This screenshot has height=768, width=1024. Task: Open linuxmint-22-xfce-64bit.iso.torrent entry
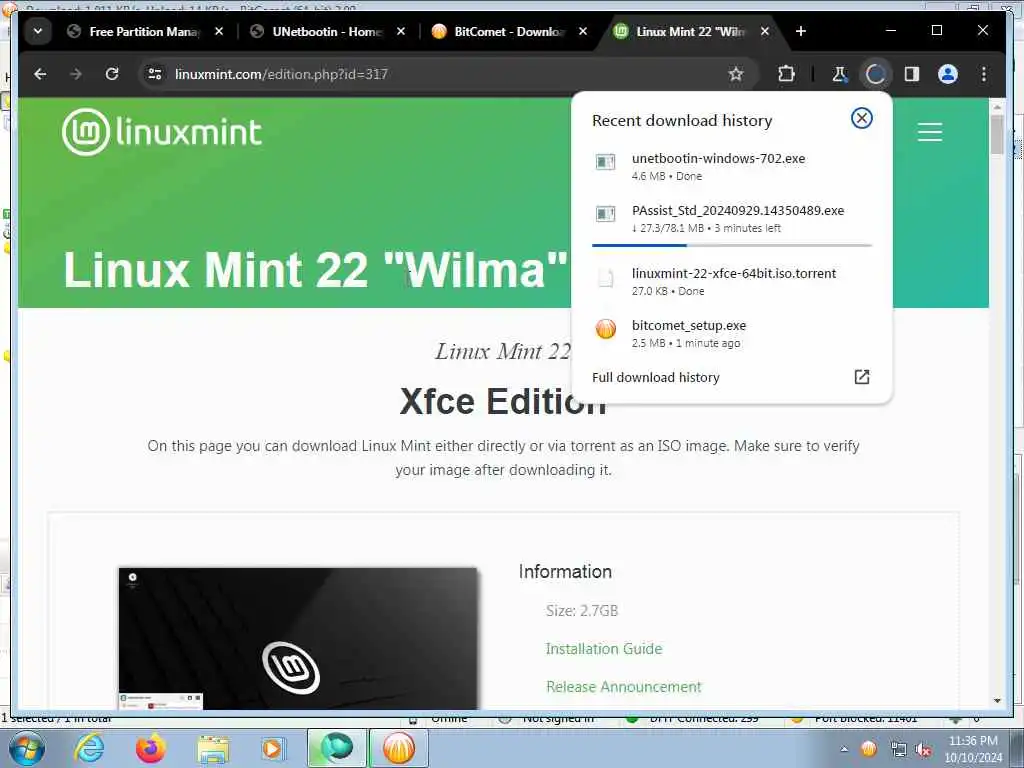pos(731,281)
